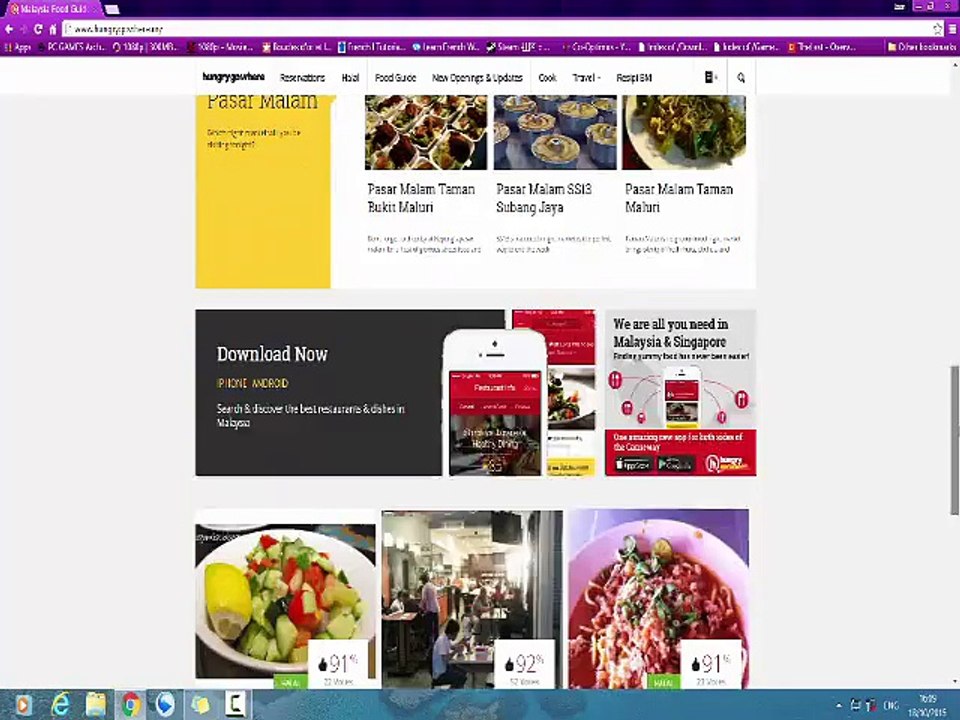Screen dimensions: 960x720
Task: Show hidden system tray icons arrow
Action: [839, 705]
